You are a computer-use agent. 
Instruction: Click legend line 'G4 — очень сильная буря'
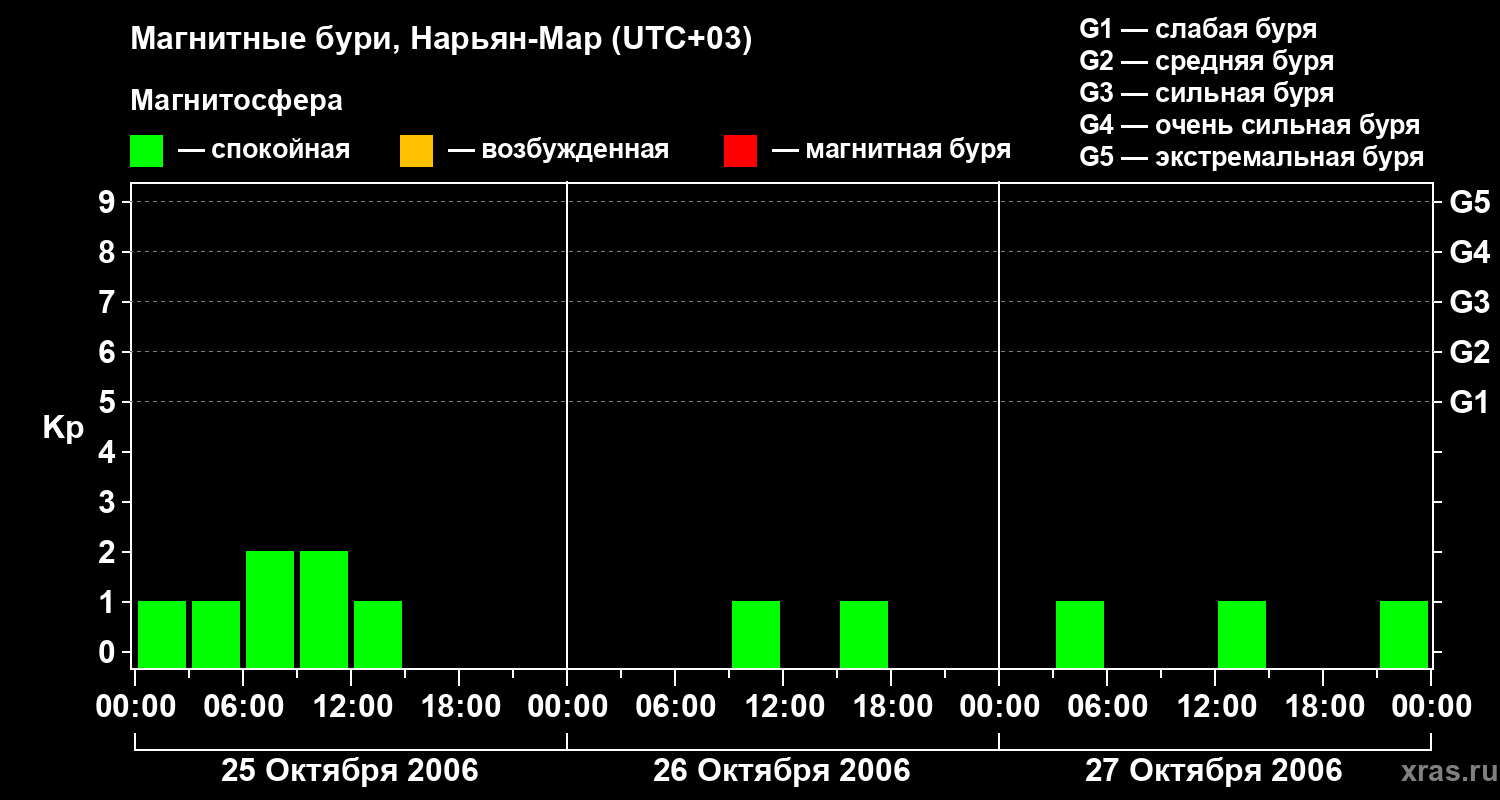[x=1249, y=125]
